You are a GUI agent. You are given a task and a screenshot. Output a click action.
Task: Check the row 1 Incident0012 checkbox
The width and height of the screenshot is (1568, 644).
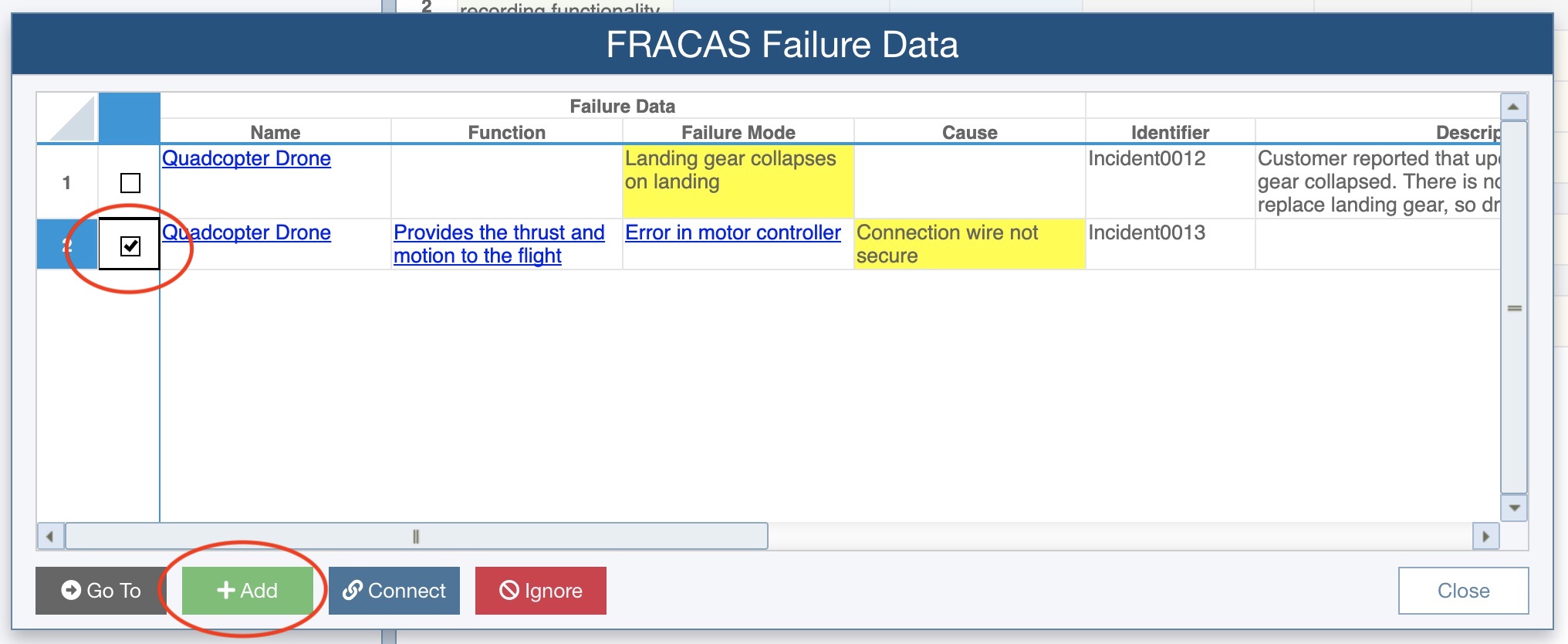pyautogui.click(x=130, y=183)
